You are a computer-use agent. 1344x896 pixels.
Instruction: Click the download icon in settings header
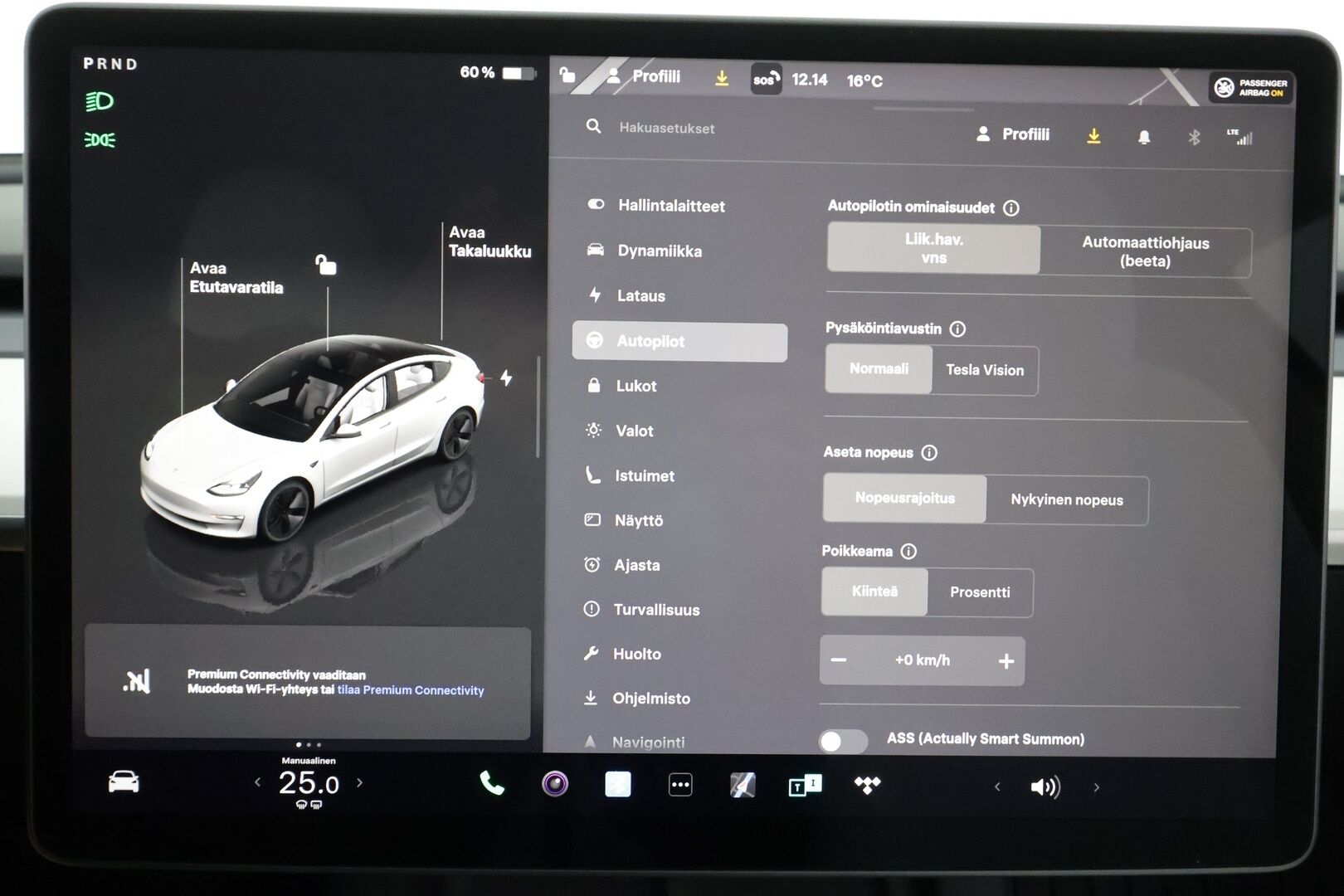tap(1093, 136)
